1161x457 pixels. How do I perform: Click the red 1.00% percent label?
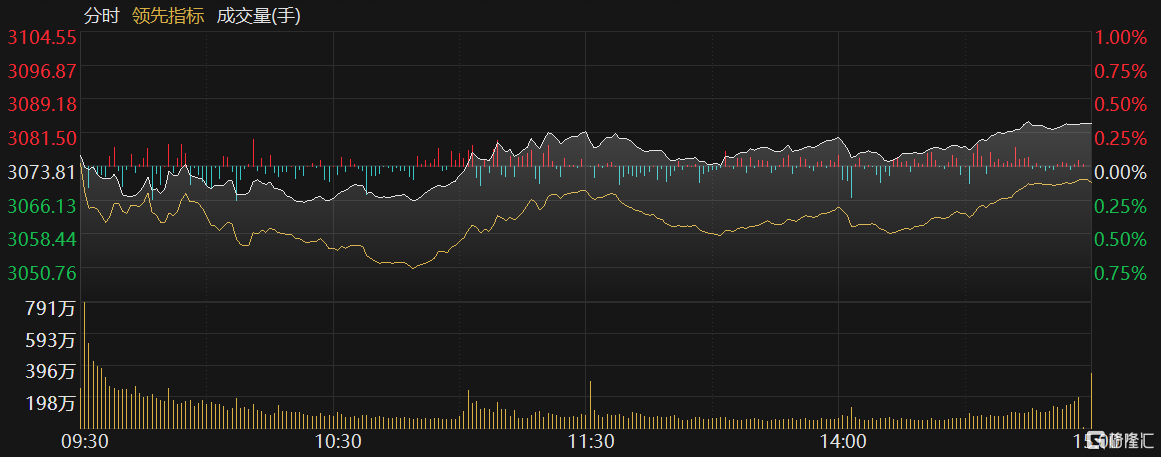click(1121, 38)
